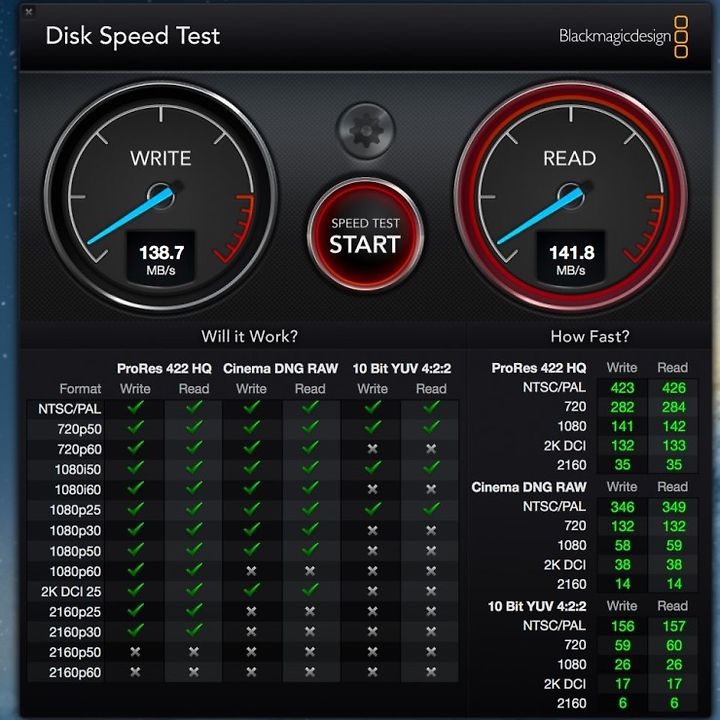This screenshot has height=720, width=720.
Task: Click the READ speed gauge
Action: (570, 197)
